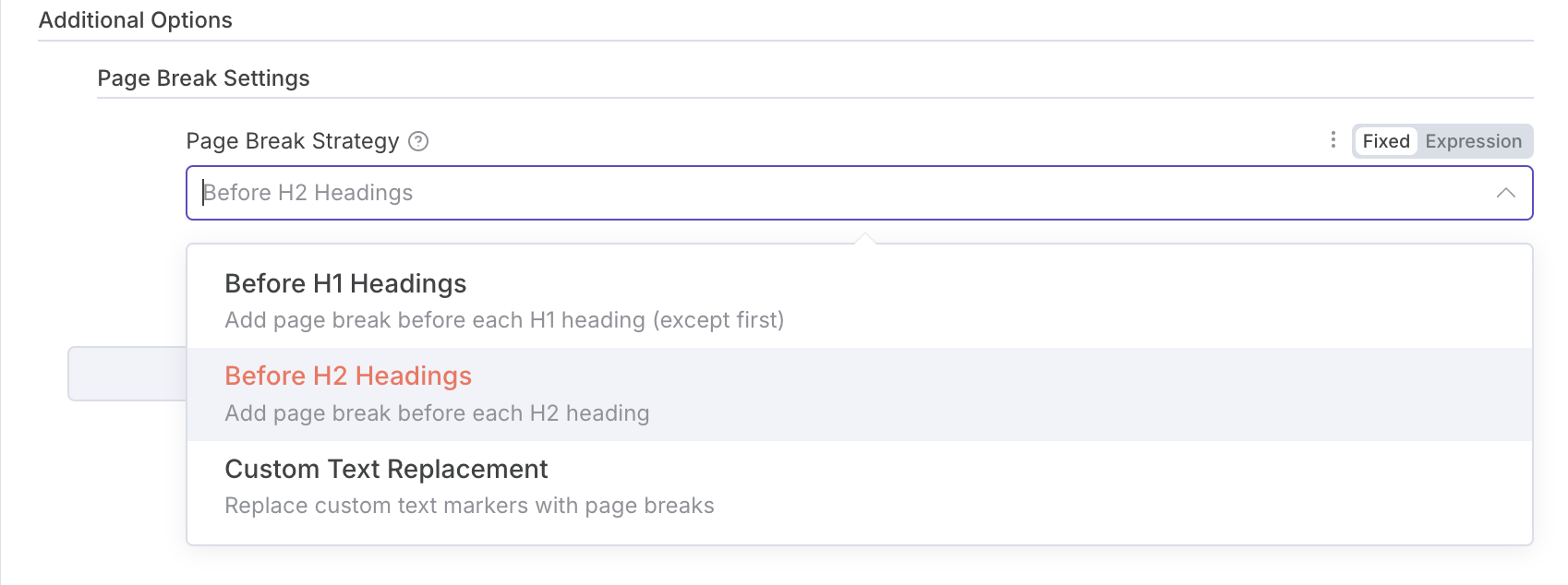Viewport: 1568px width, 585px height.
Task: Click the small pointer notch atop the dropdown list
Action: pos(864,239)
